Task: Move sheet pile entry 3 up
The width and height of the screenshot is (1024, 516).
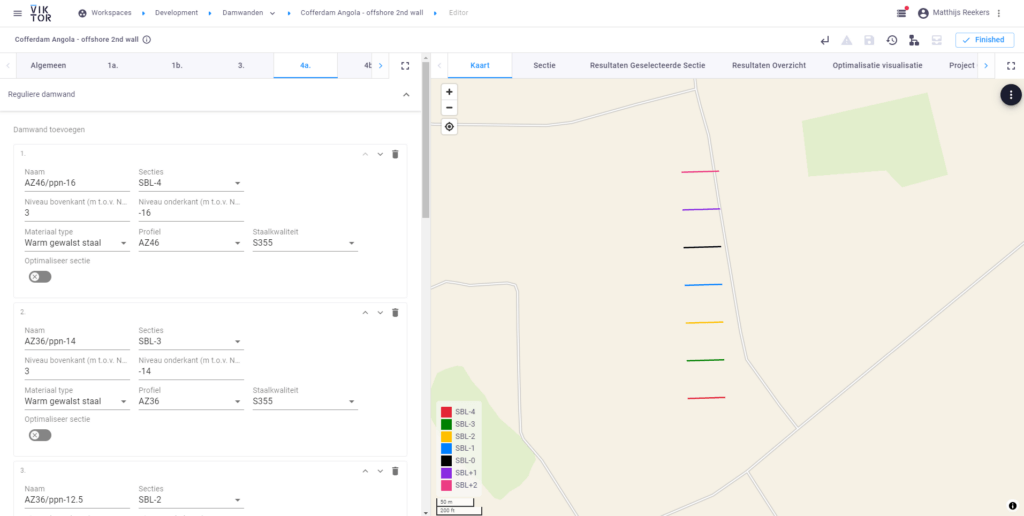Action: click(x=366, y=471)
